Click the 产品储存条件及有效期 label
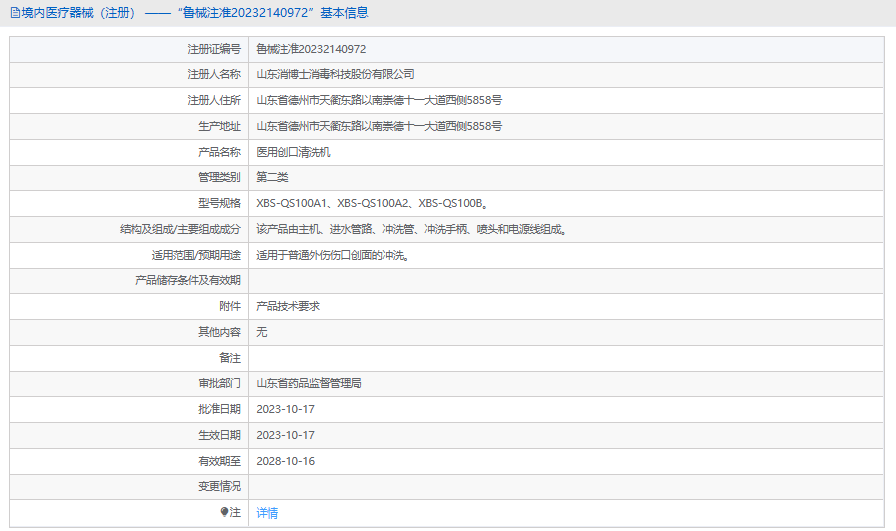 188,280
